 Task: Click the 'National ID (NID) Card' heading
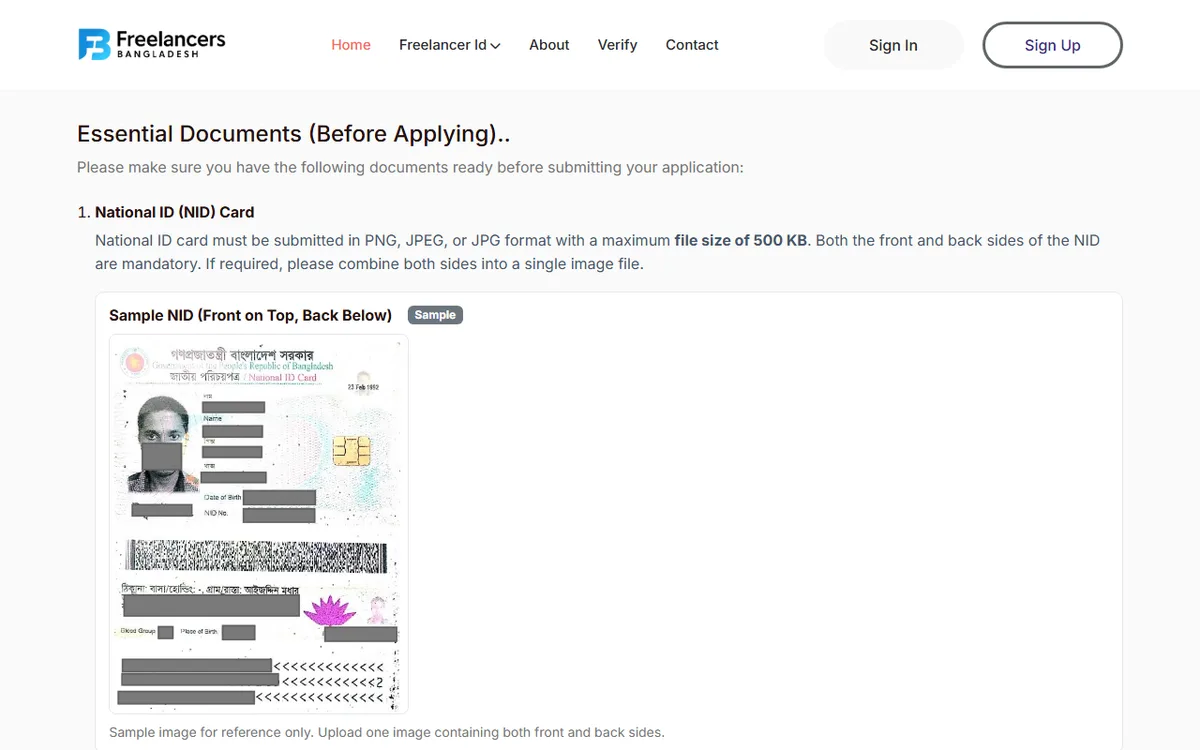click(174, 212)
